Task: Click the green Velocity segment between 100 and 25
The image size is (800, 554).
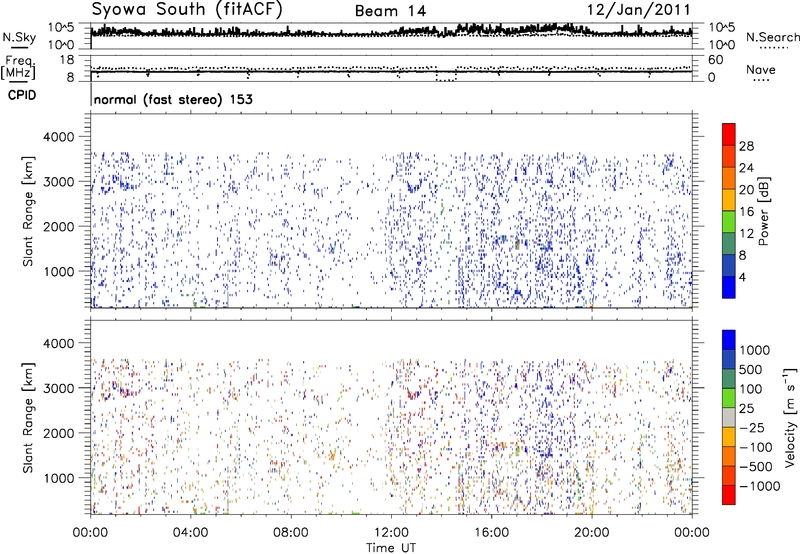Action: tap(729, 398)
